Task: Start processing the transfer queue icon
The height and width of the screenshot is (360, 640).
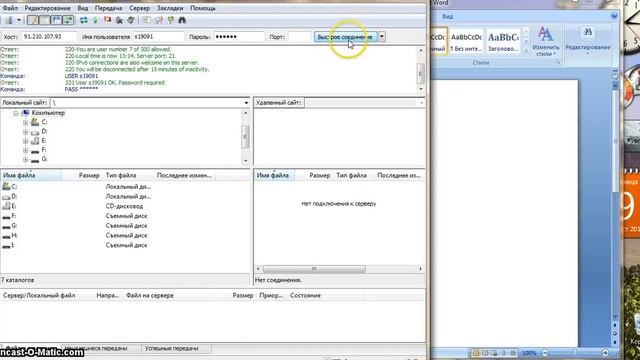Action: (x=96, y=20)
